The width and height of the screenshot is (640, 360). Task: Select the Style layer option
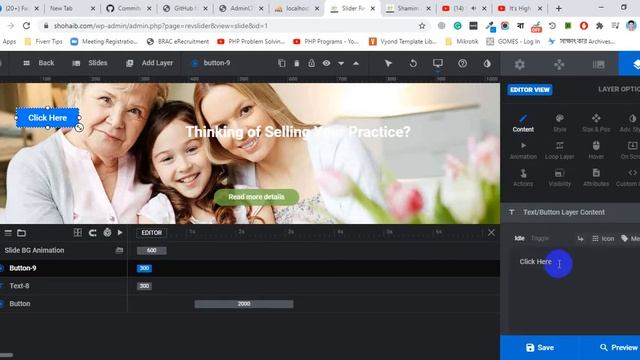click(560, 123)
